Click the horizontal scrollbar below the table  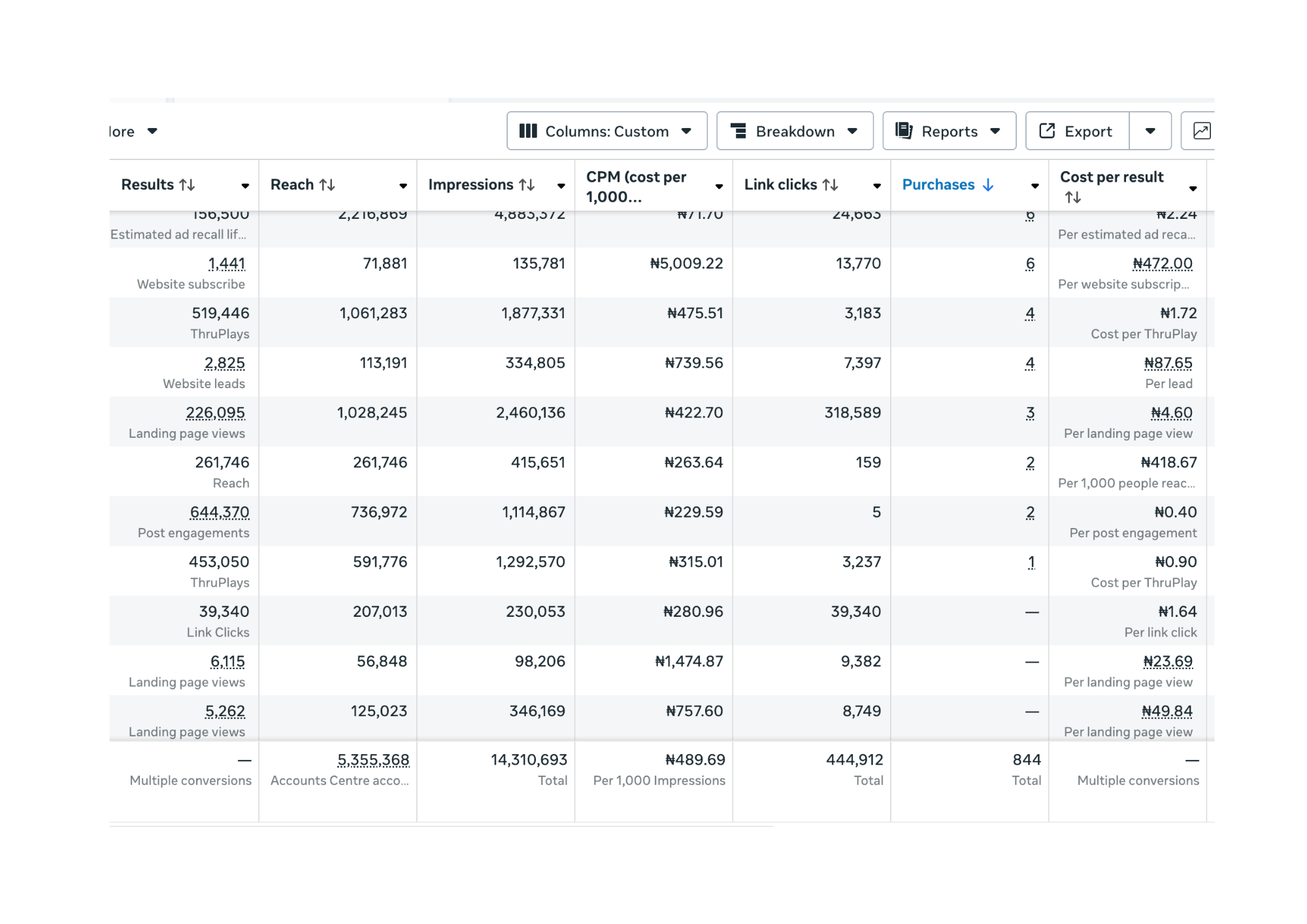(441, 826)
